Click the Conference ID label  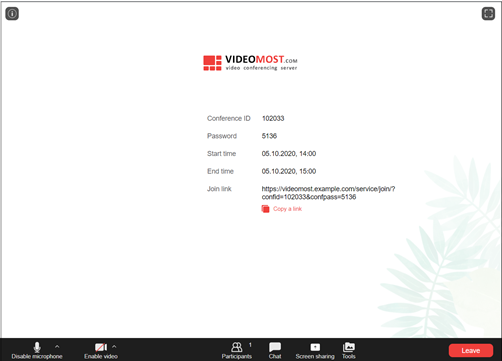coord(229,118)
